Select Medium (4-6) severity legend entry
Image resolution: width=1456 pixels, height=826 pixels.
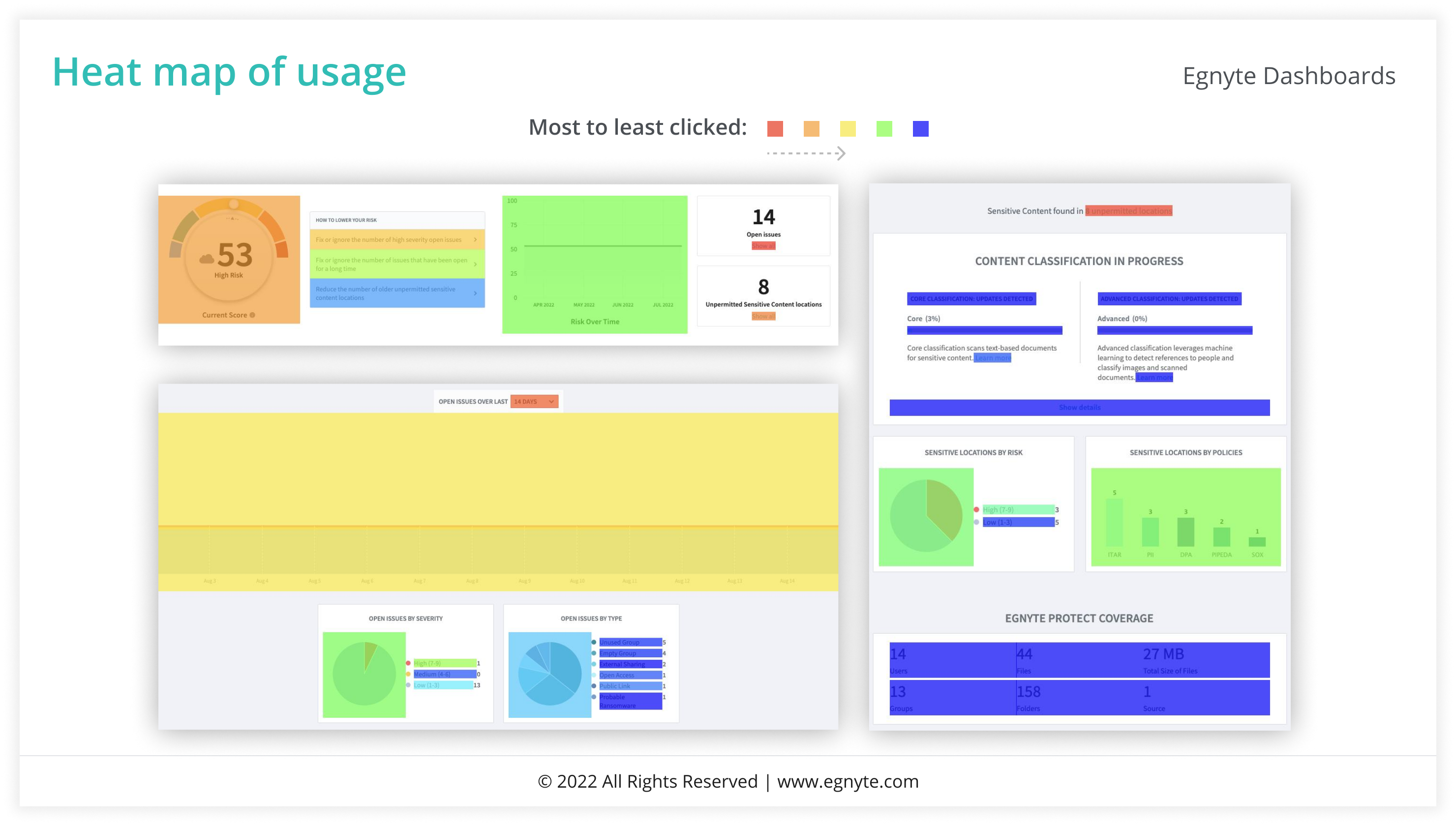(444, 674)
